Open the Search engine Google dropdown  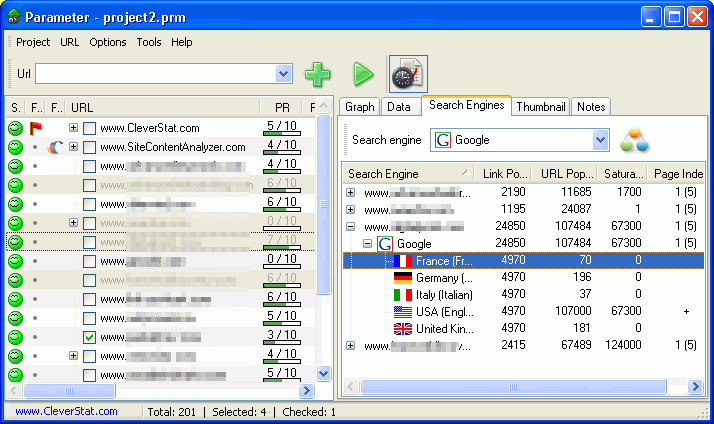tap(601, 140)
